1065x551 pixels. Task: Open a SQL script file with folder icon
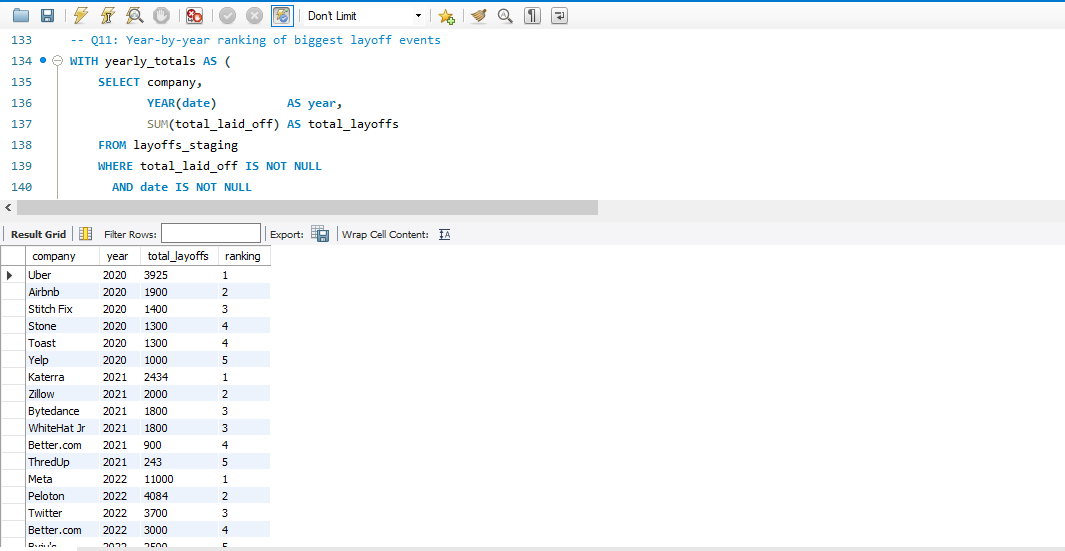click(x=21, y=16)
